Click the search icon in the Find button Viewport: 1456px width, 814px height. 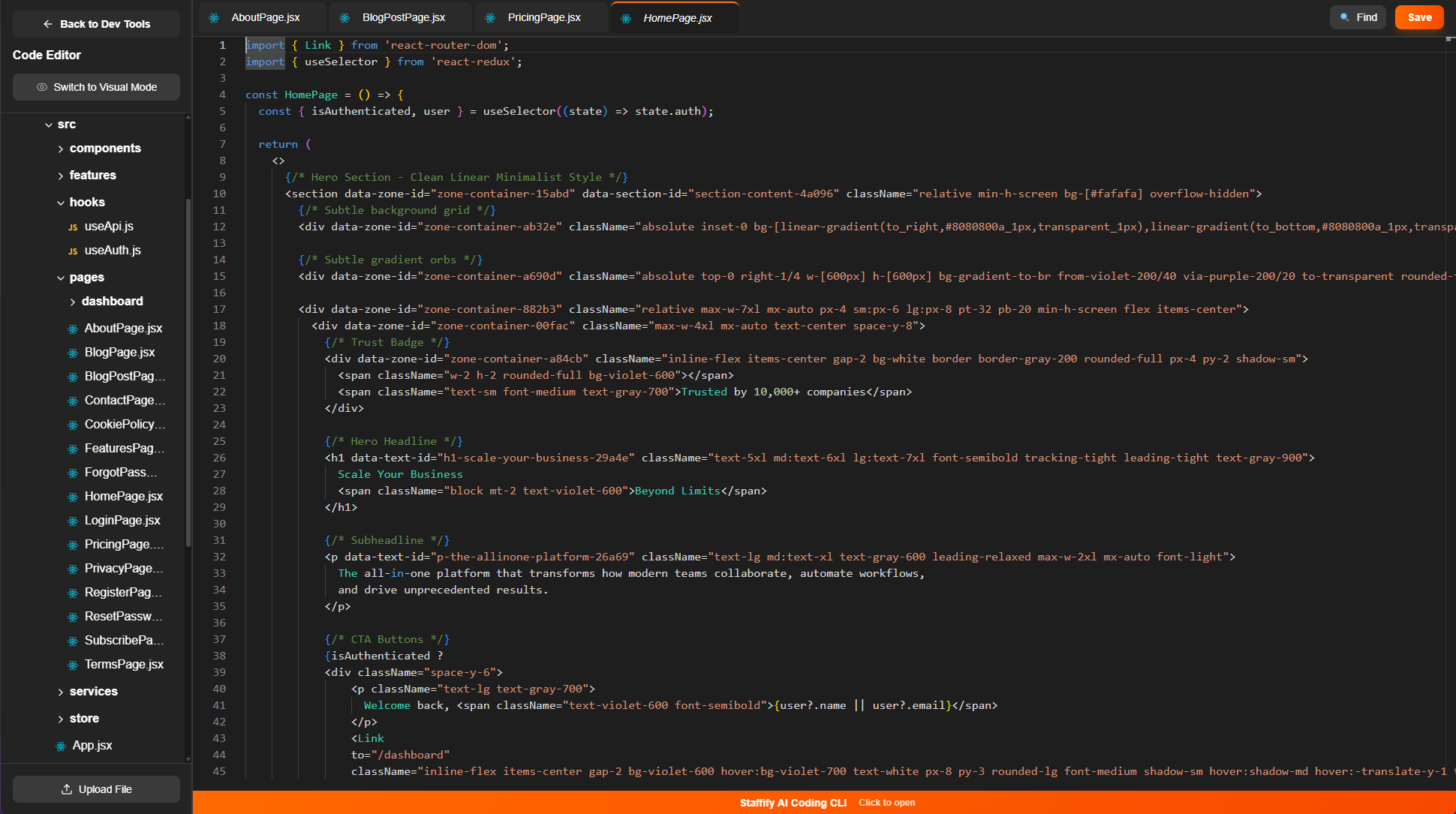1345,17
